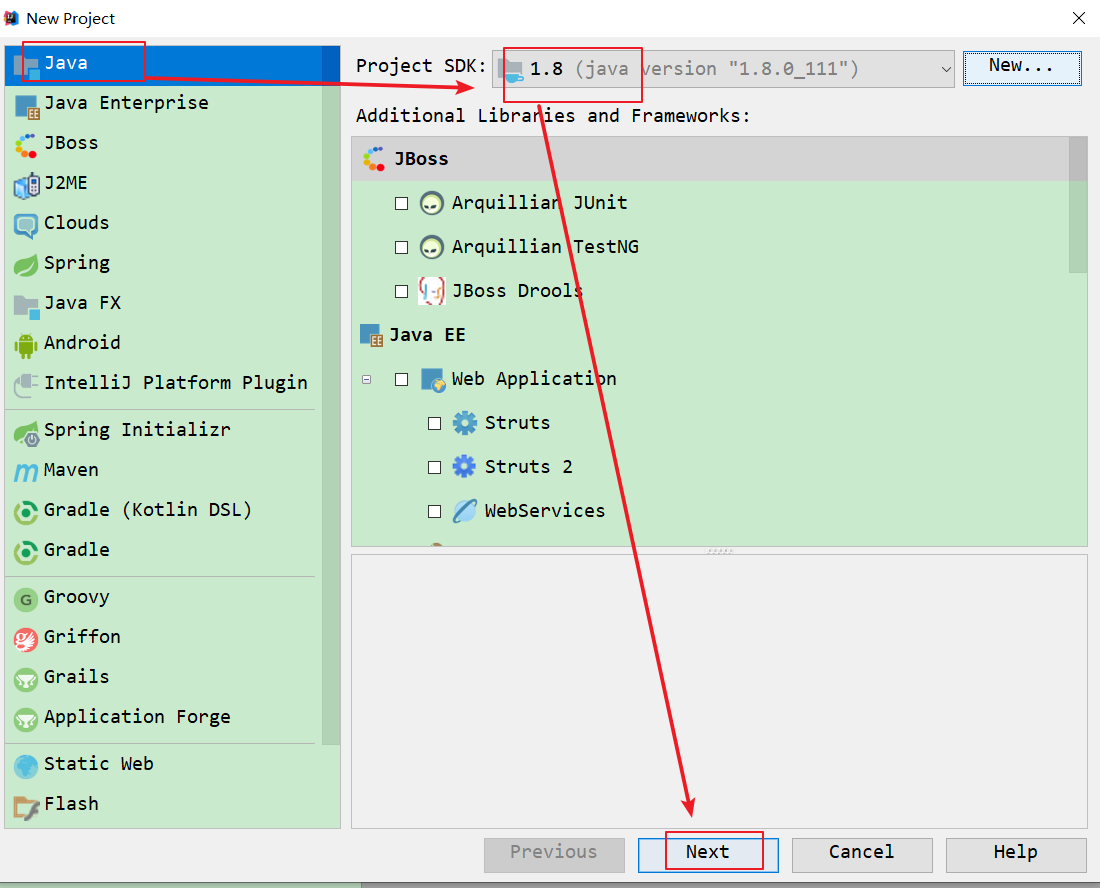Tick the Struts checkbox
Image resolution: width=1100 pixels, height=888 pixels.
434,424
